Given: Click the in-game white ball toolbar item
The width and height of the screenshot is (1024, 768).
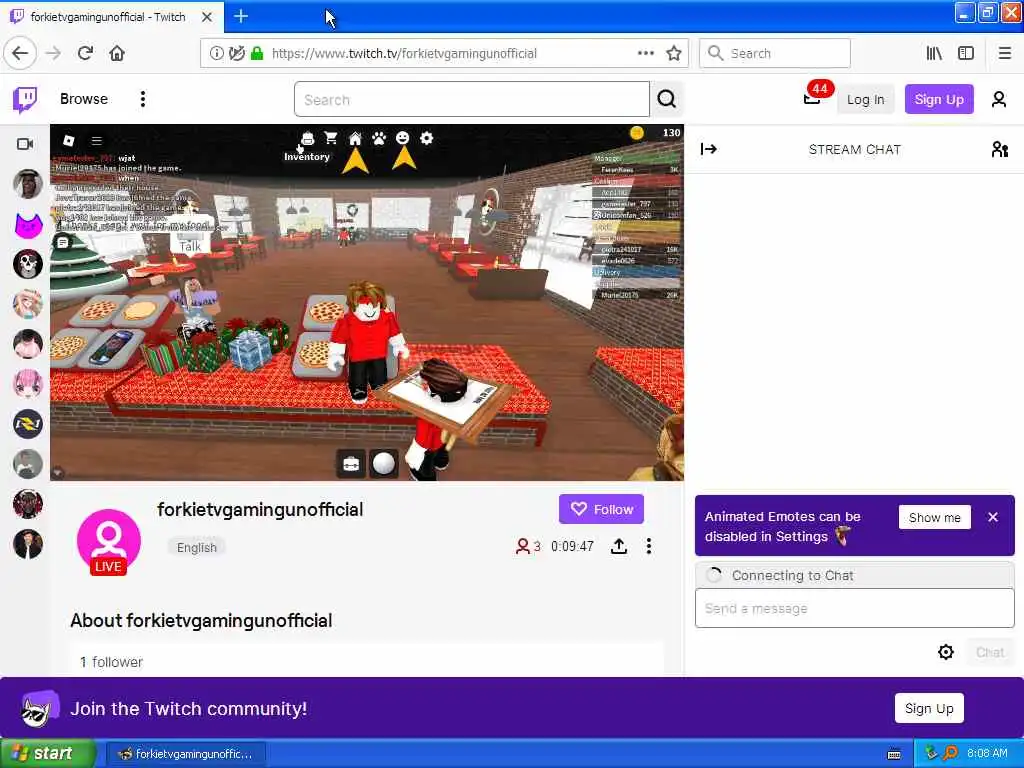Looking at the screenshot, I should pos(383,464).
